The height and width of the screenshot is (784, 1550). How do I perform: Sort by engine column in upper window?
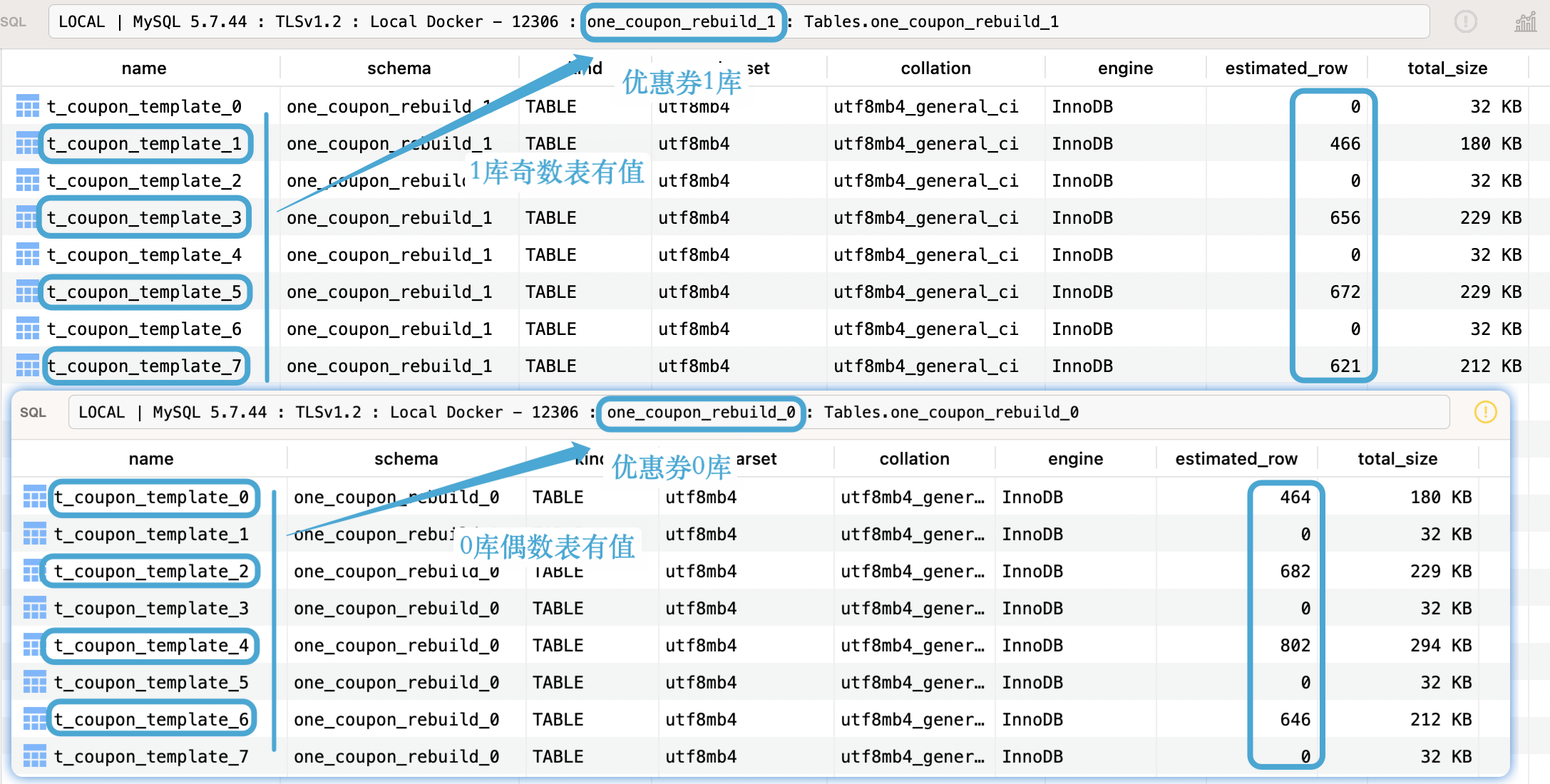(x=1125, y=68)
